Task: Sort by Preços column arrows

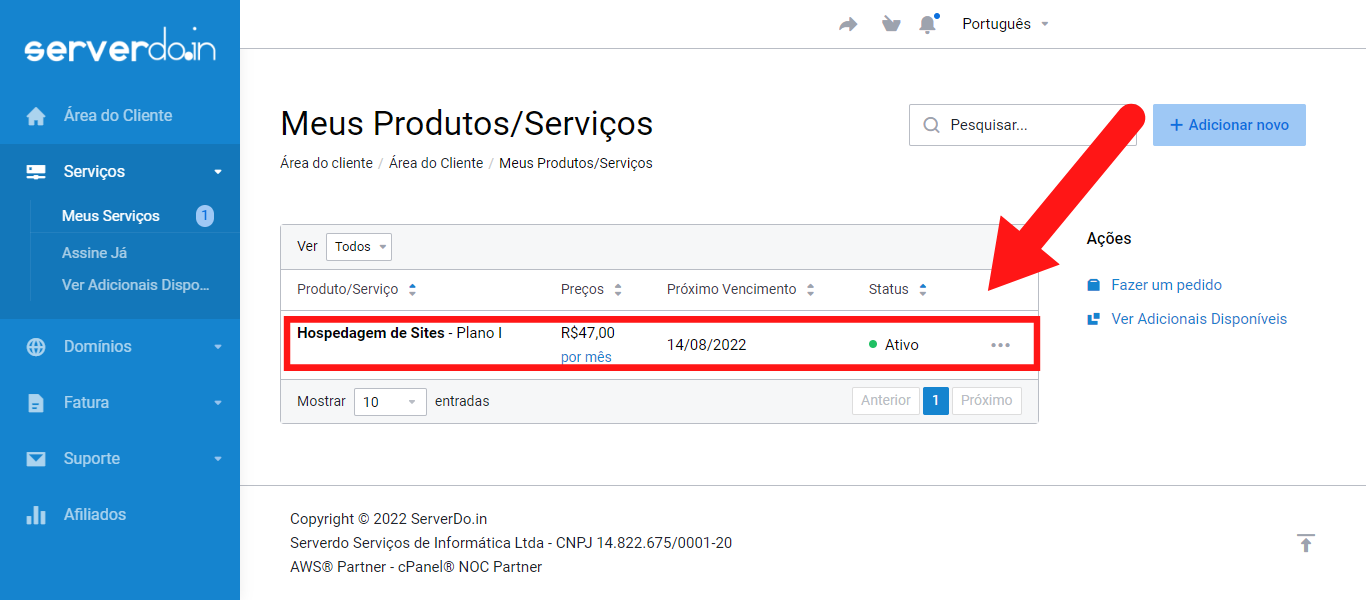Action: (618, 290)
